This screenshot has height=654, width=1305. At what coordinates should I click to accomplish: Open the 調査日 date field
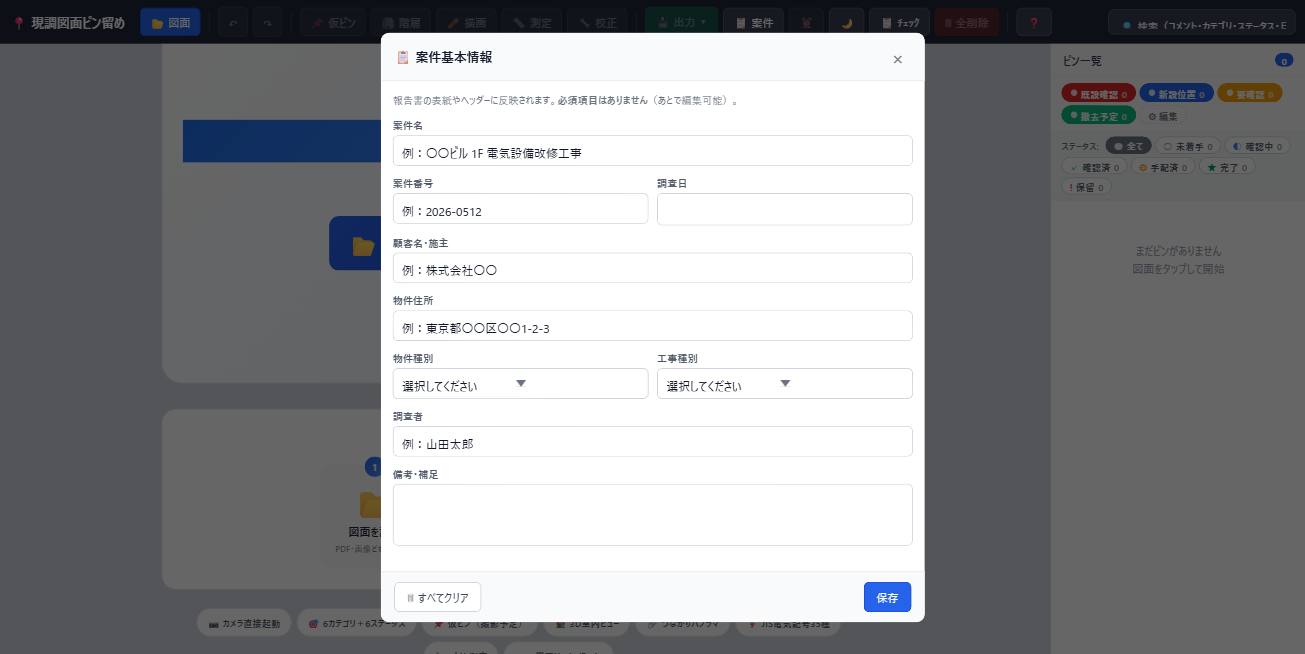[x=784, y=209]
